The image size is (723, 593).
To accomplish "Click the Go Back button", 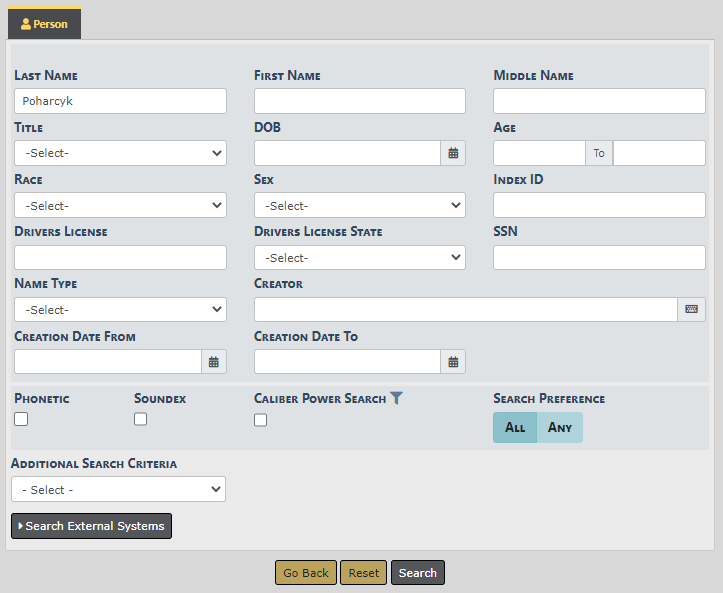I will (x=306, y=573).
